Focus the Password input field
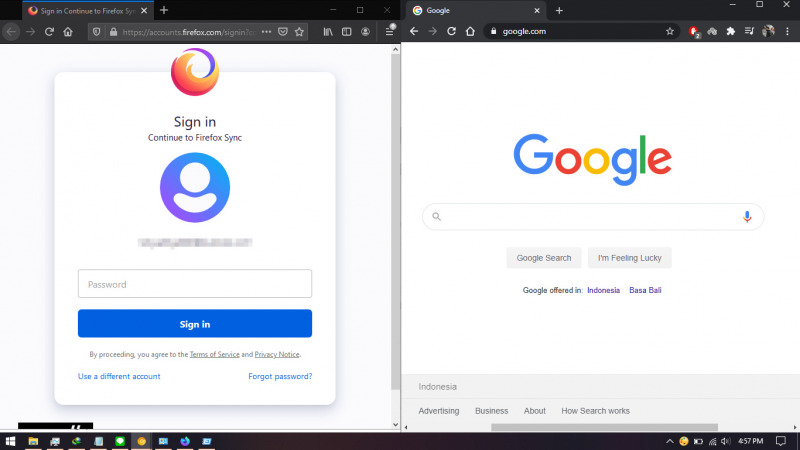 pos(195,284)
